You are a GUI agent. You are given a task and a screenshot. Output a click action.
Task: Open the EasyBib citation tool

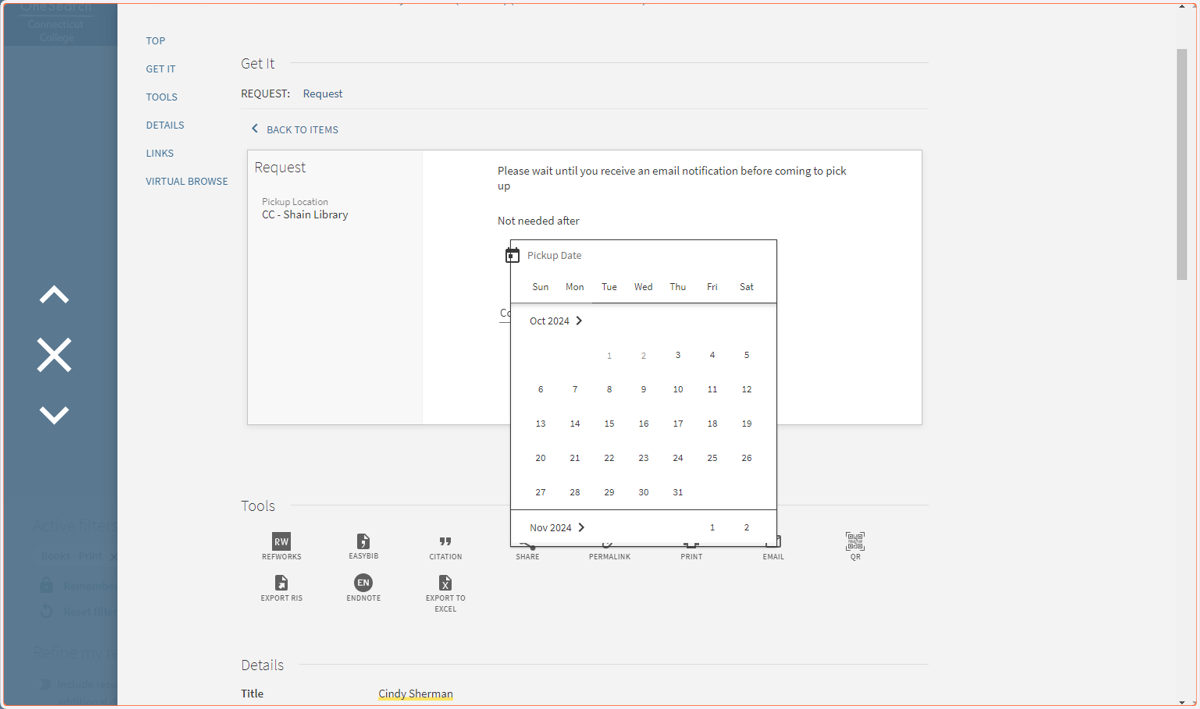coord(363,546)
